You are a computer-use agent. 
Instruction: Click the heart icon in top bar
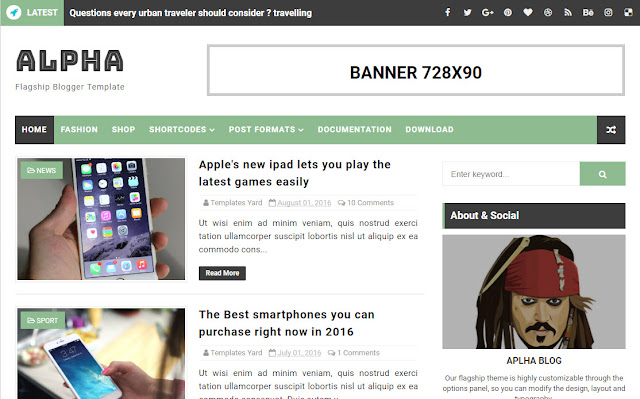pos(528,12)
